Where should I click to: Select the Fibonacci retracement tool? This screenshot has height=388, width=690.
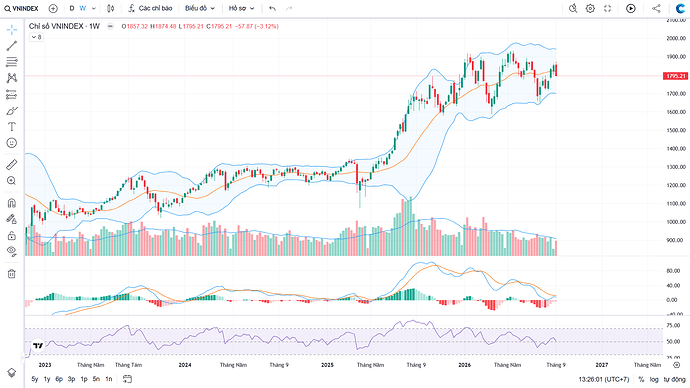[12, 62]
